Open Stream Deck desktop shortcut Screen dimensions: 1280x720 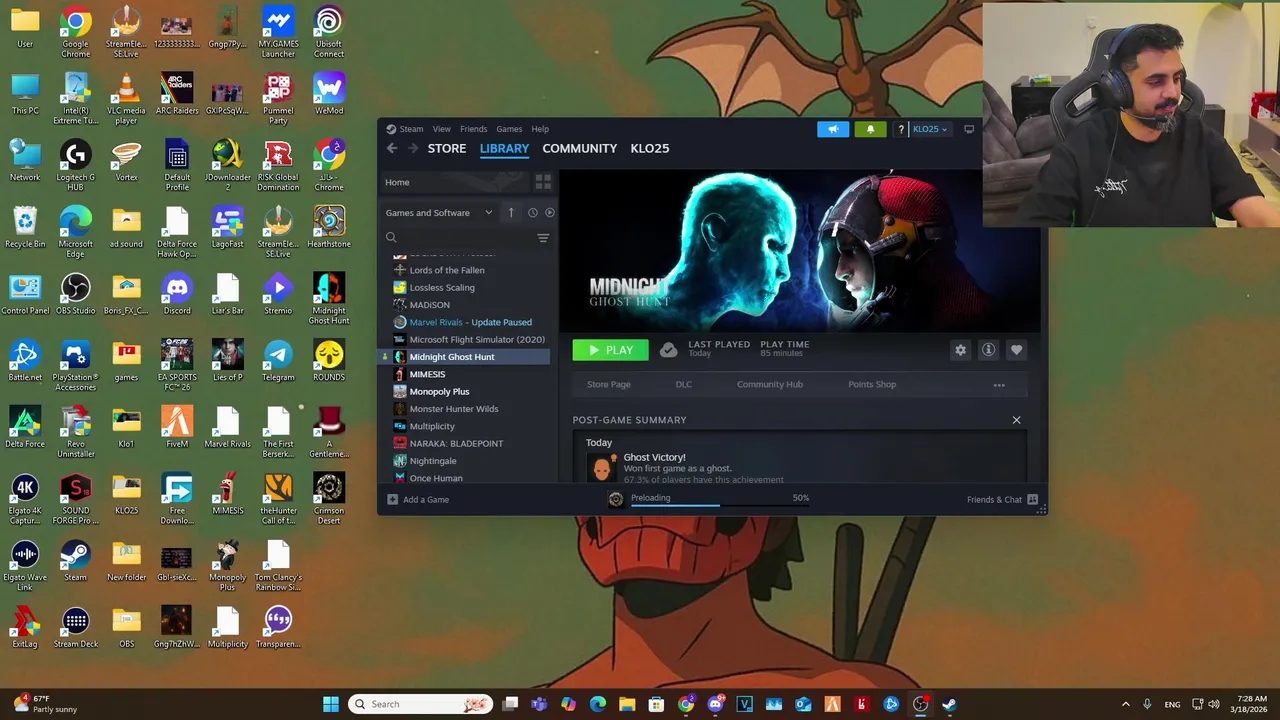point(75,628)
